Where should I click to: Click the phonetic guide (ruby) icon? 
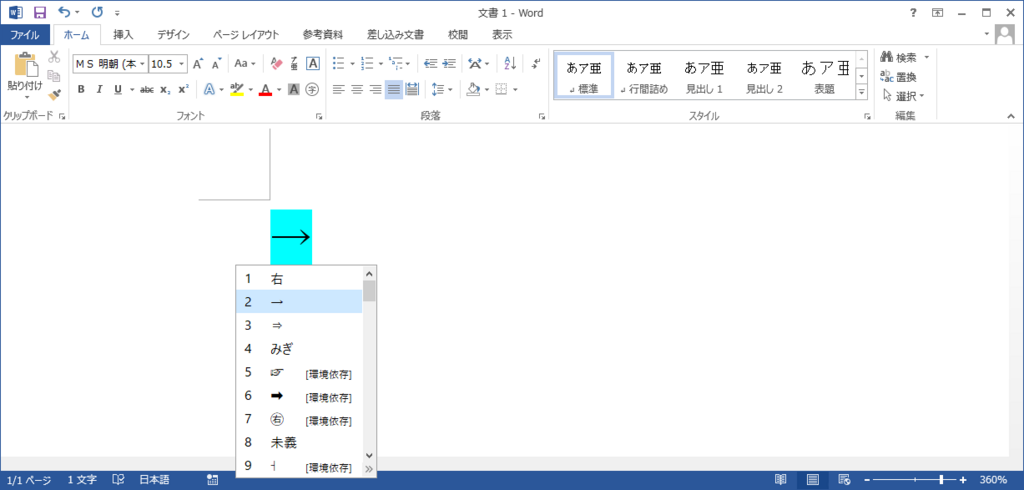point(294,63)
